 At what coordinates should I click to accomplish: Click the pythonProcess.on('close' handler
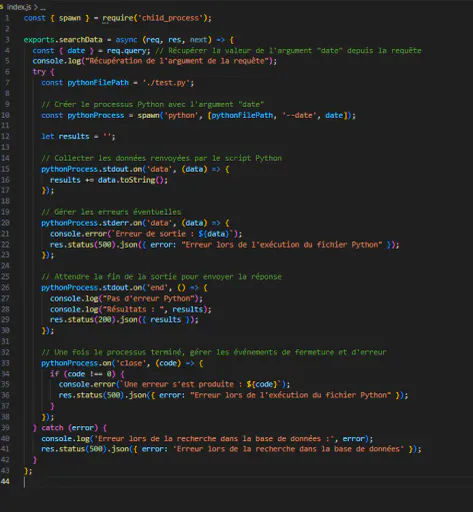tap(122, 363)
